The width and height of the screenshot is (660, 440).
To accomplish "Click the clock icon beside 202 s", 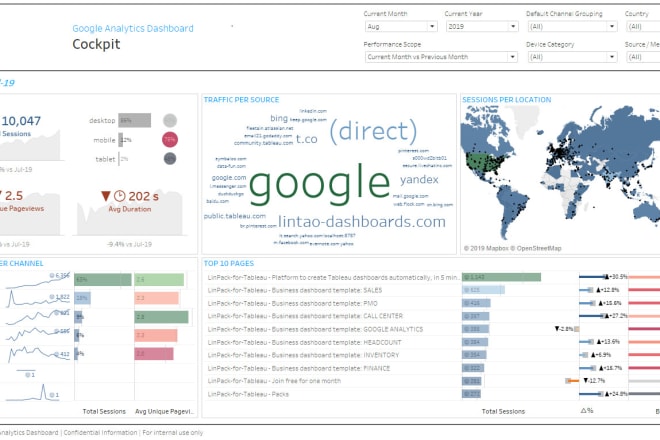I will click(120, 196).
